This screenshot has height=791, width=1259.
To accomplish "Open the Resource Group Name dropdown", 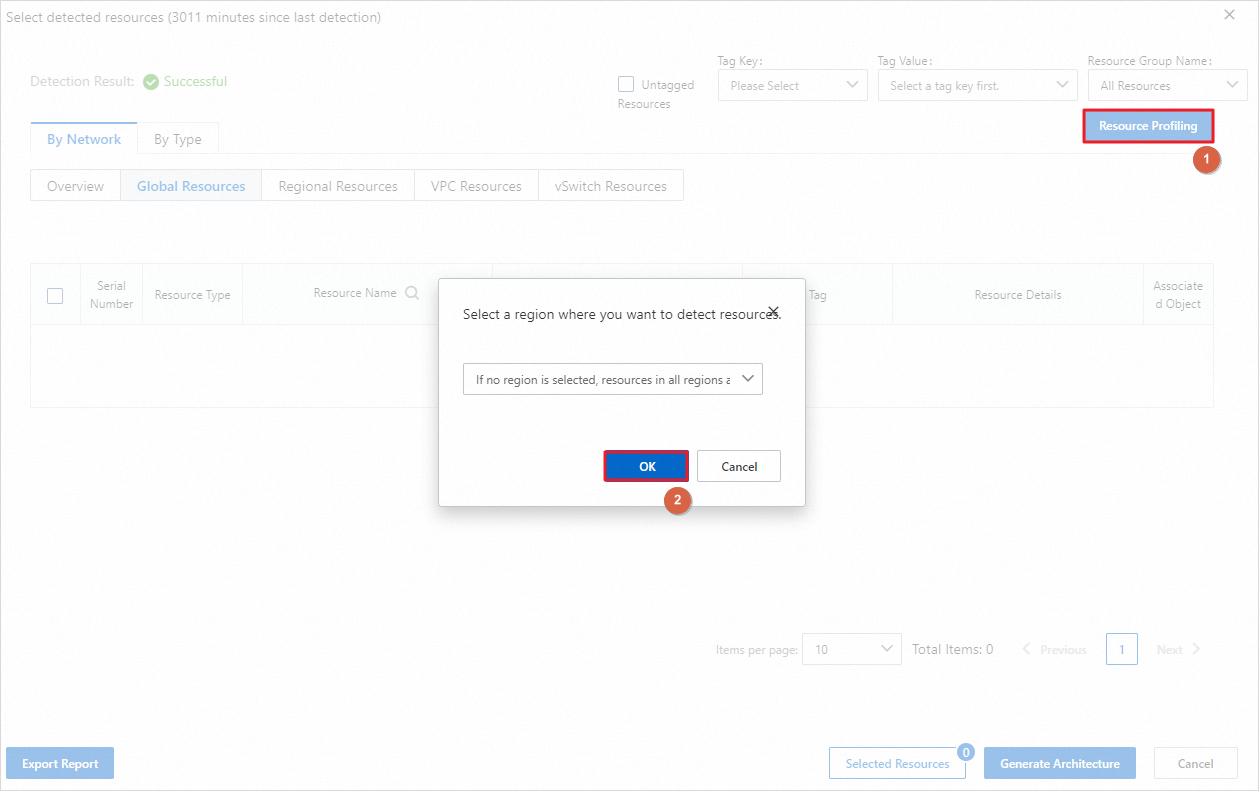I will (1168, 85).
